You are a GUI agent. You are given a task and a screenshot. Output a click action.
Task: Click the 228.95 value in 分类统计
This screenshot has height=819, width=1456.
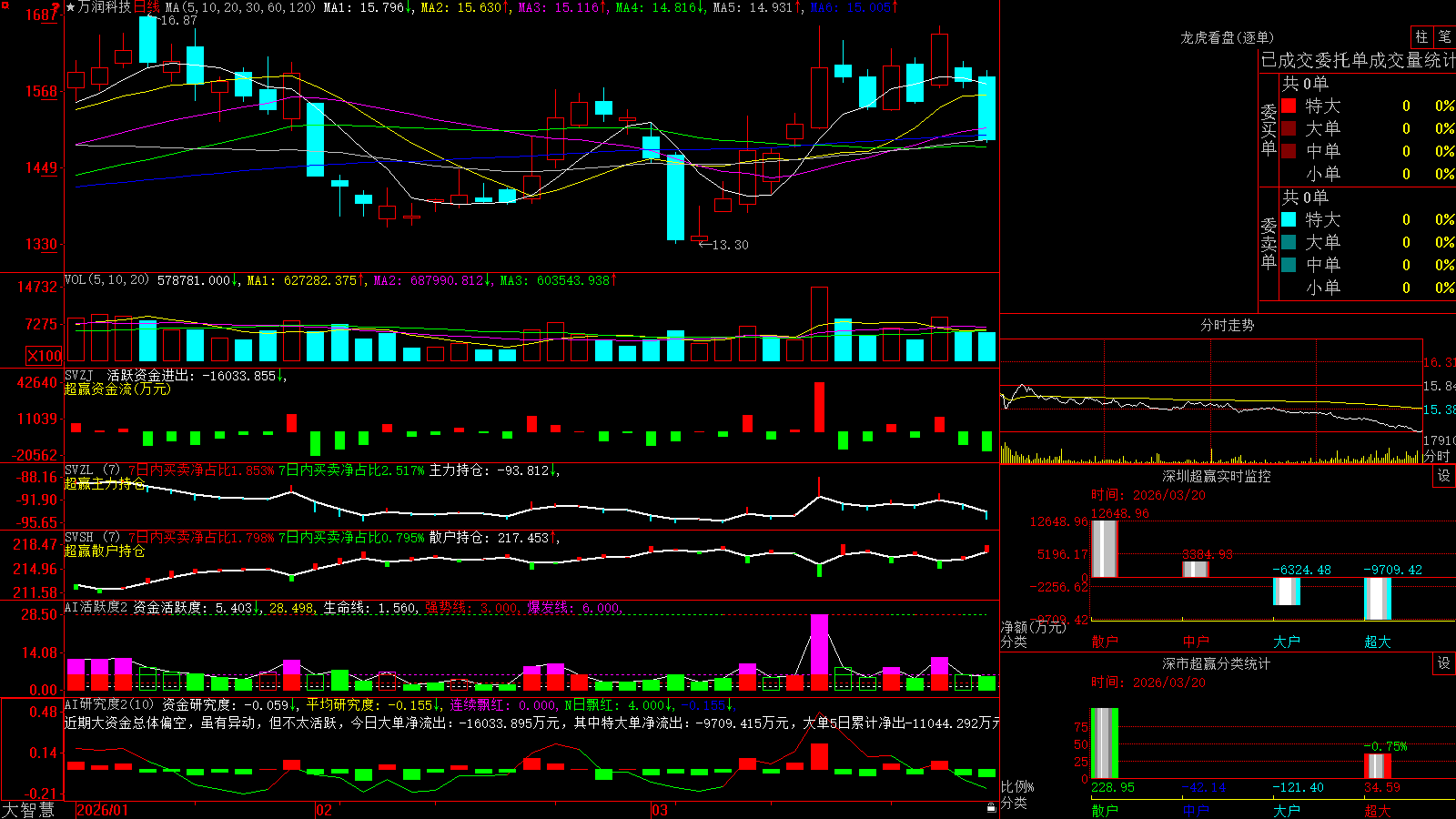1112,787
